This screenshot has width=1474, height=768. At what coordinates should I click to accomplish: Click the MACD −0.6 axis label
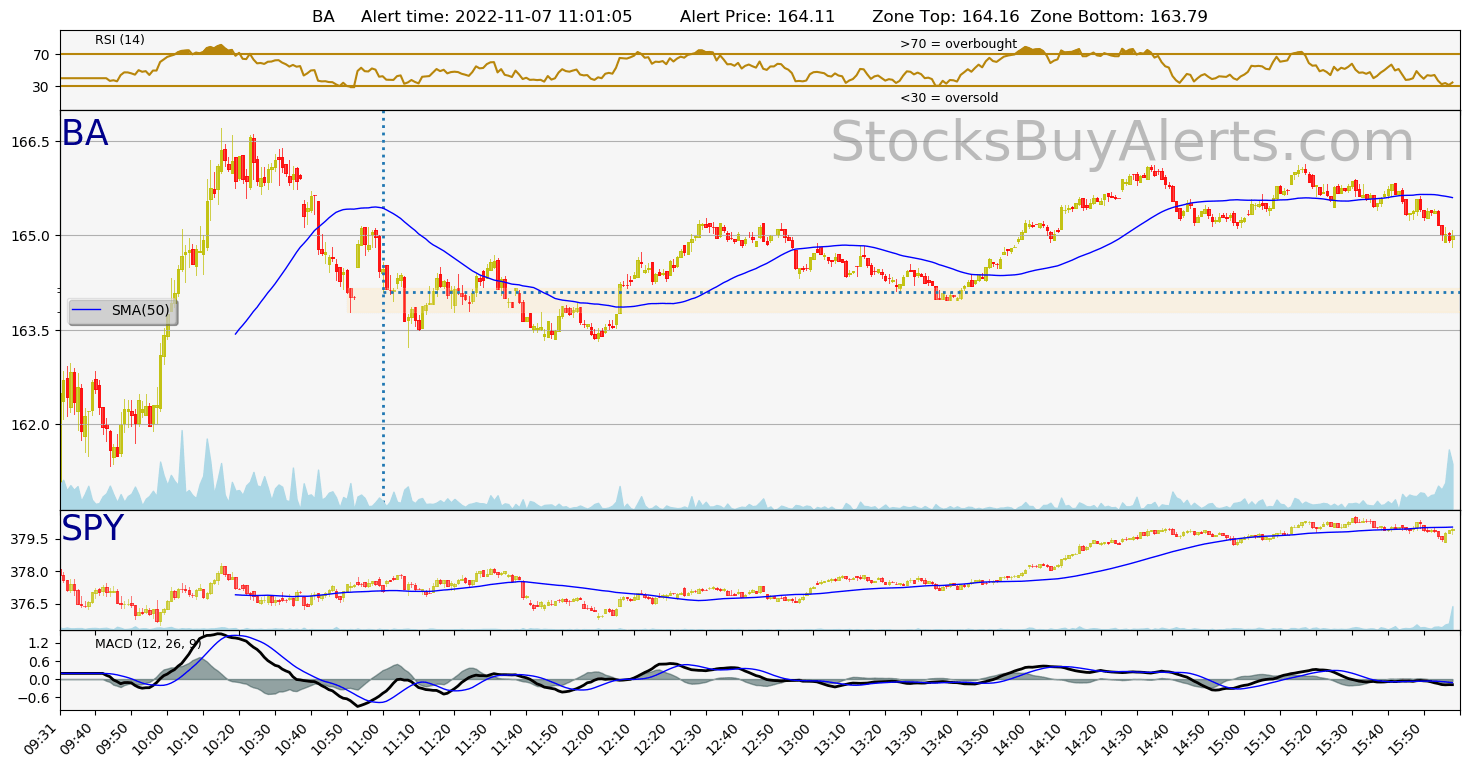click(x=35, y=699)
